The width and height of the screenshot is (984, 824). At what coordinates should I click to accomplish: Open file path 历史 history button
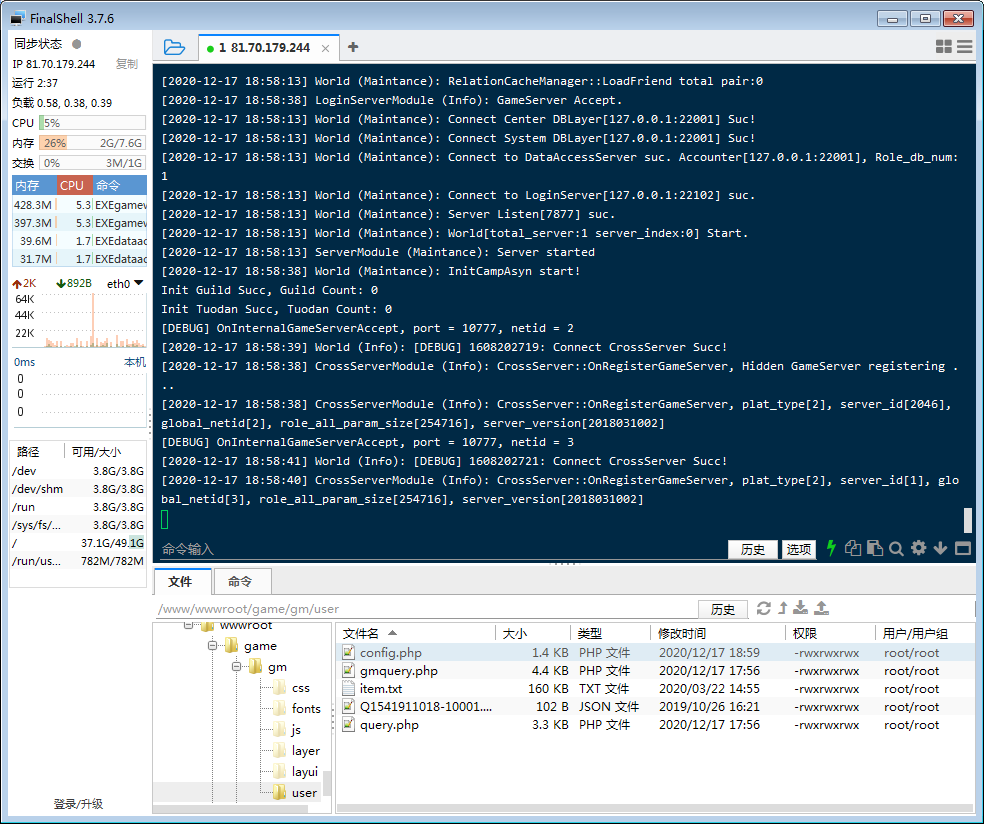[x=722, y=609]
